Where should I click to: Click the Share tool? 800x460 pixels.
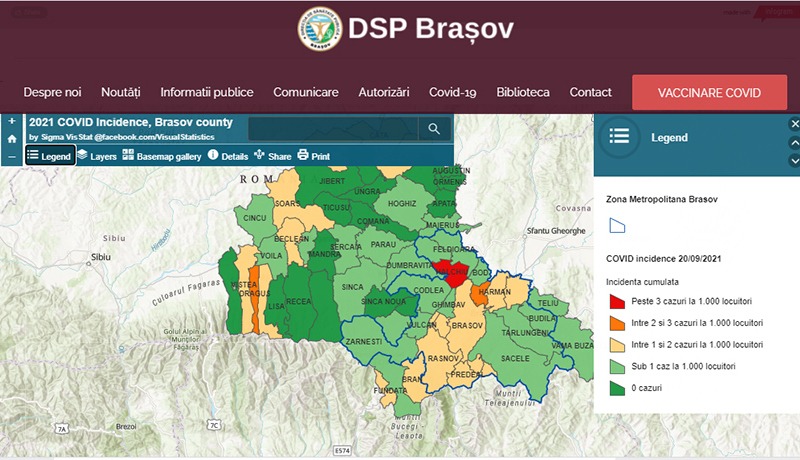(272, 156)
